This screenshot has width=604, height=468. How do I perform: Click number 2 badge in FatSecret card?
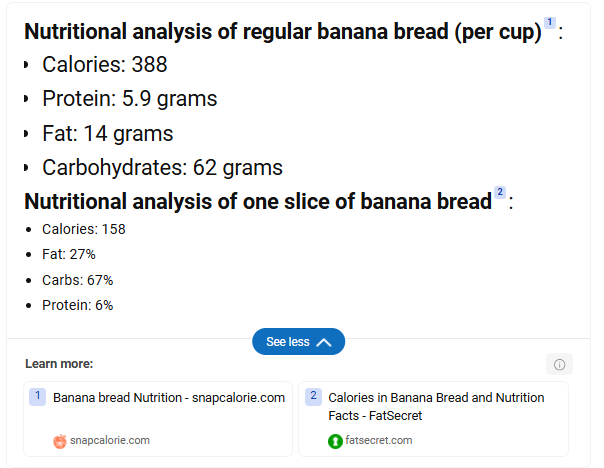(x=313, y=396)
